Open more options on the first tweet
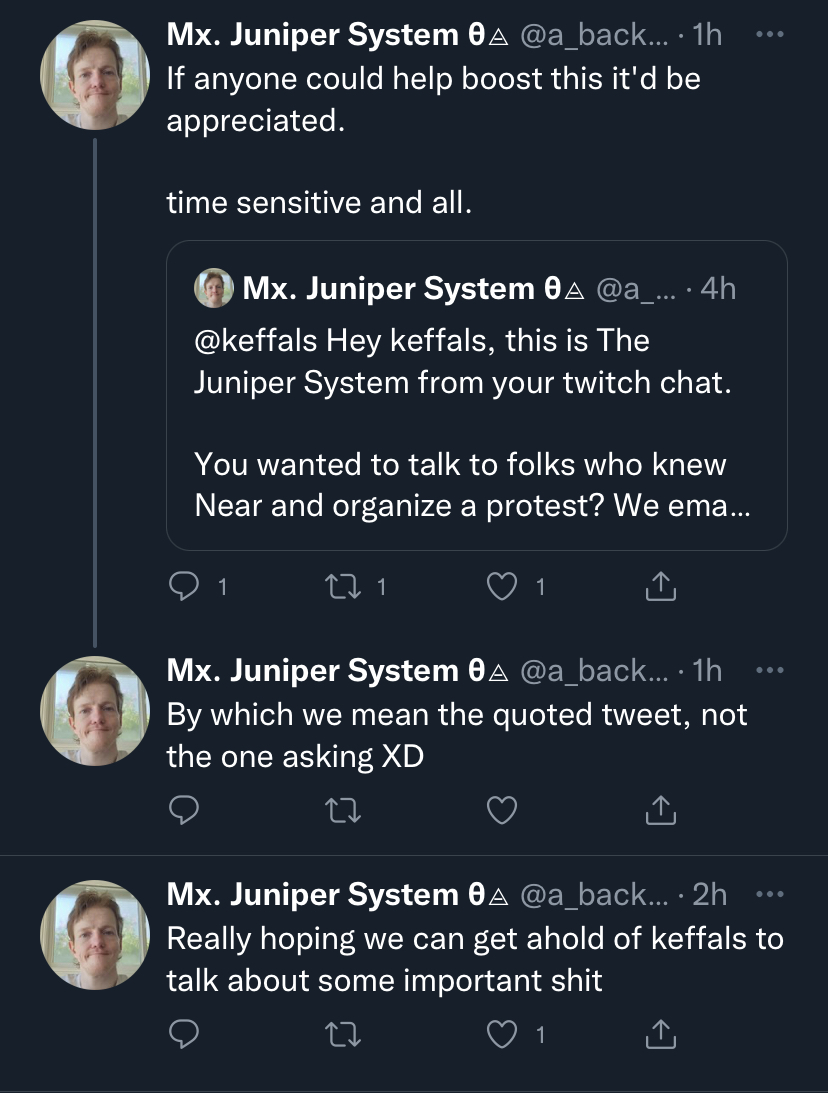 (769, 34)
